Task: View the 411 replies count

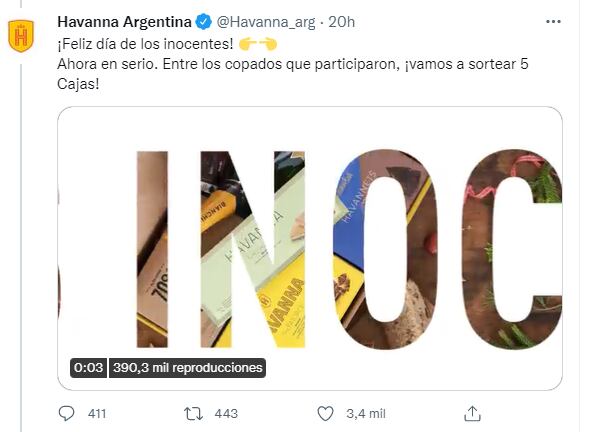Action: click(x=97, y=414)
